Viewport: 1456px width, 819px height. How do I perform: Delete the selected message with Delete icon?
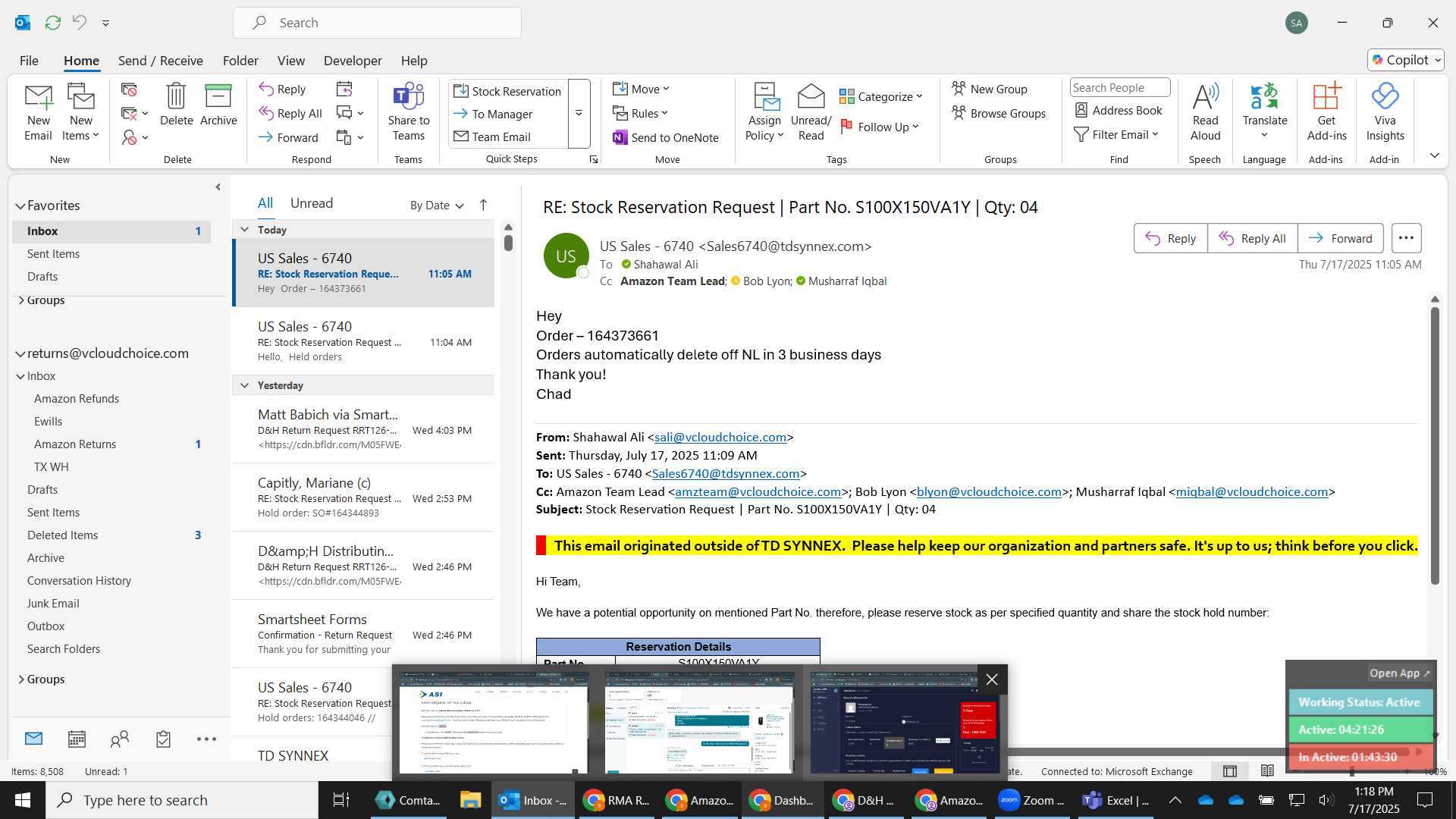click(x=176, y=105)
